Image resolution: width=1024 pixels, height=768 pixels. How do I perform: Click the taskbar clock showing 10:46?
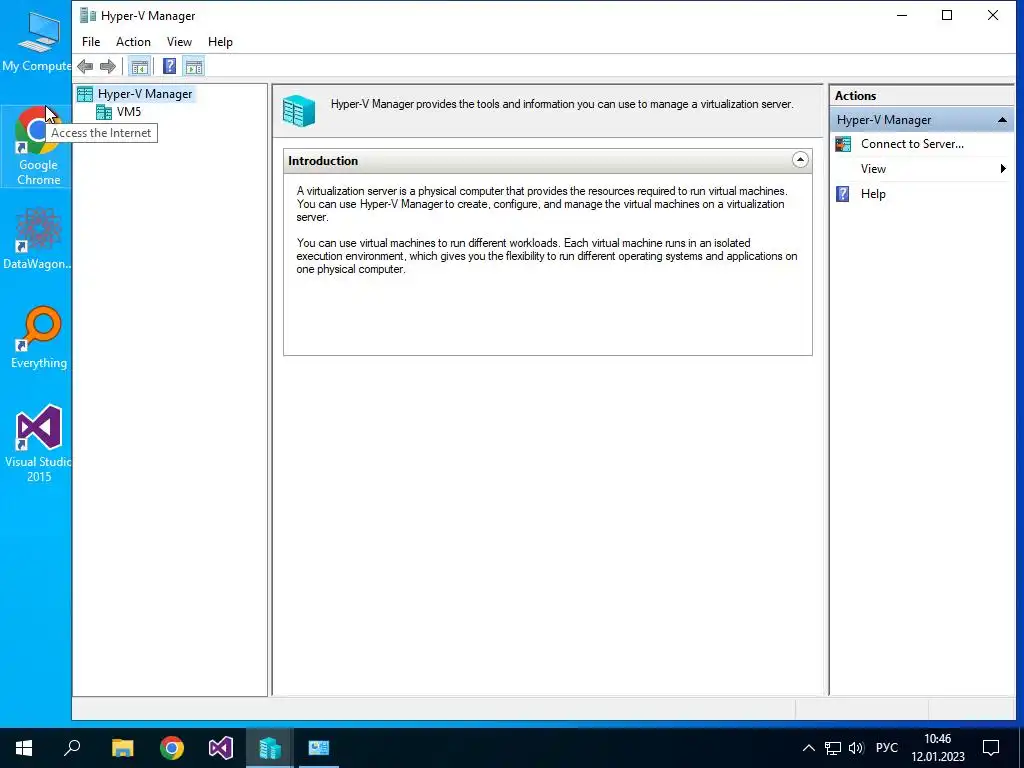tap(938, 748)
